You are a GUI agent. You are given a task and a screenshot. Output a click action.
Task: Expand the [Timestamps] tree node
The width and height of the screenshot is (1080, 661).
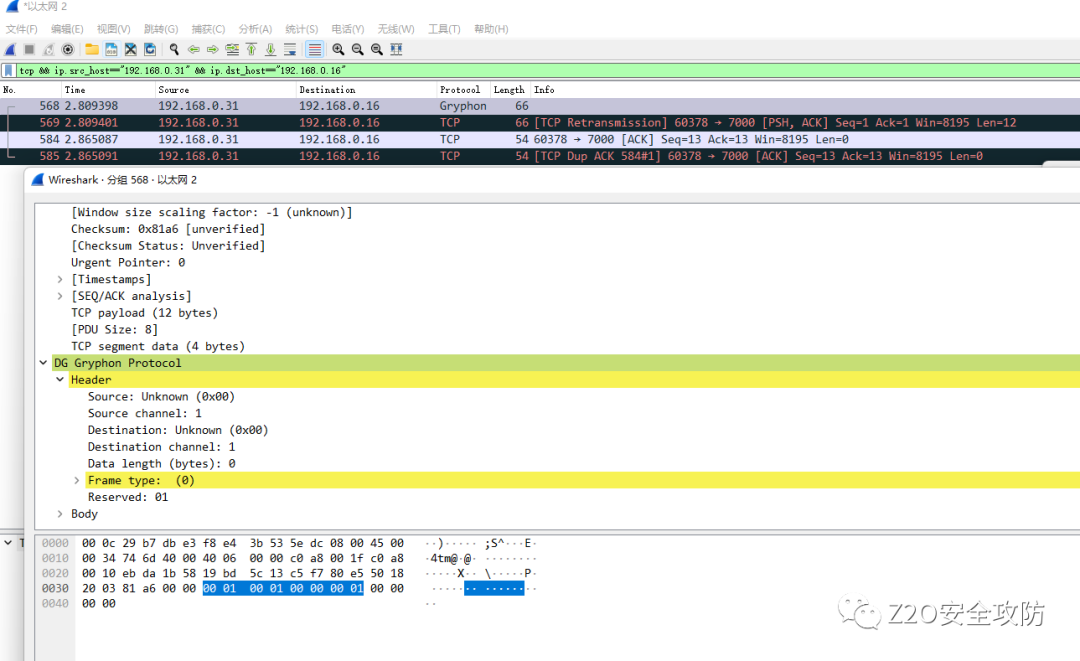coord(60,280)
